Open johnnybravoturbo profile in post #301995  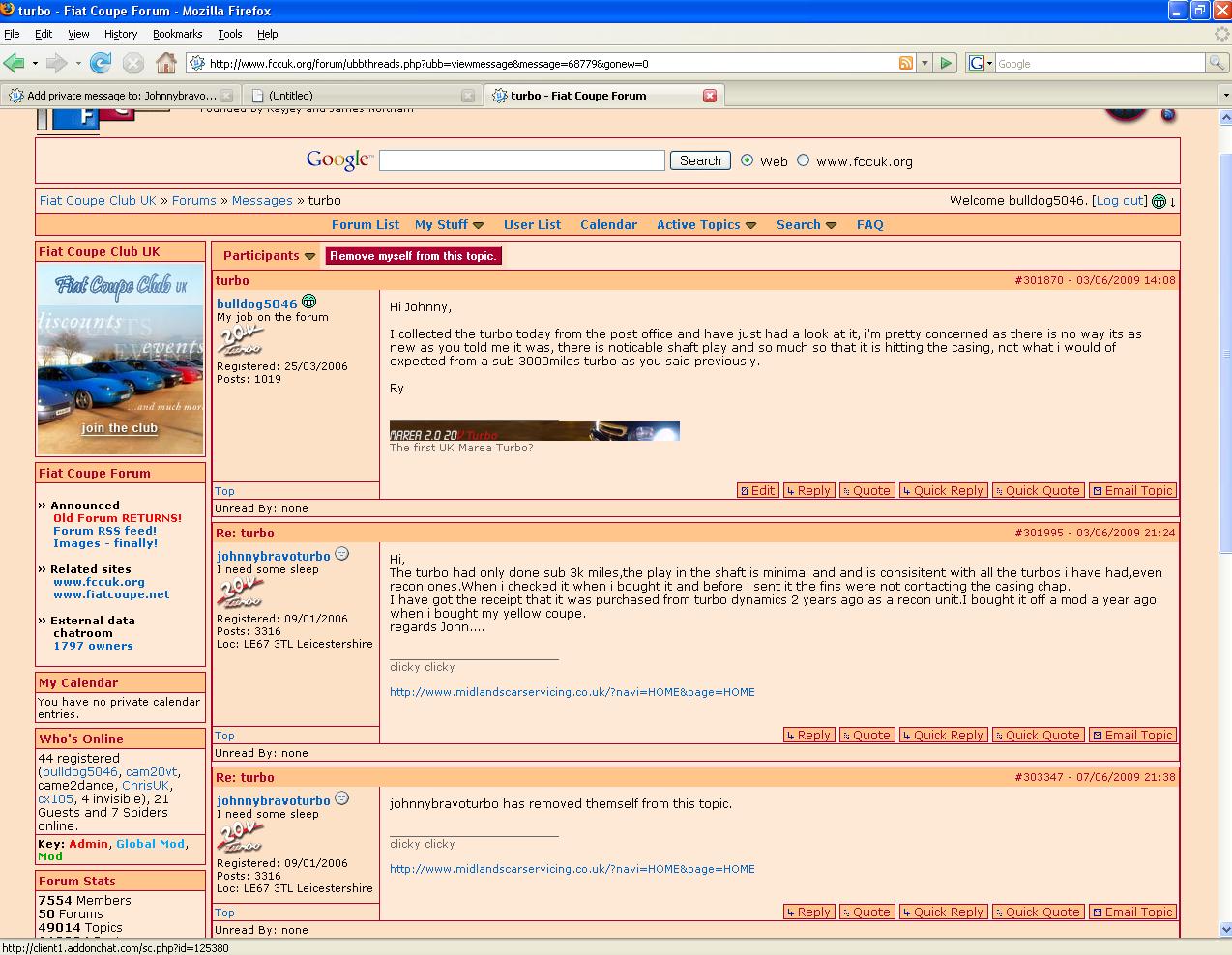pos(274,556)
